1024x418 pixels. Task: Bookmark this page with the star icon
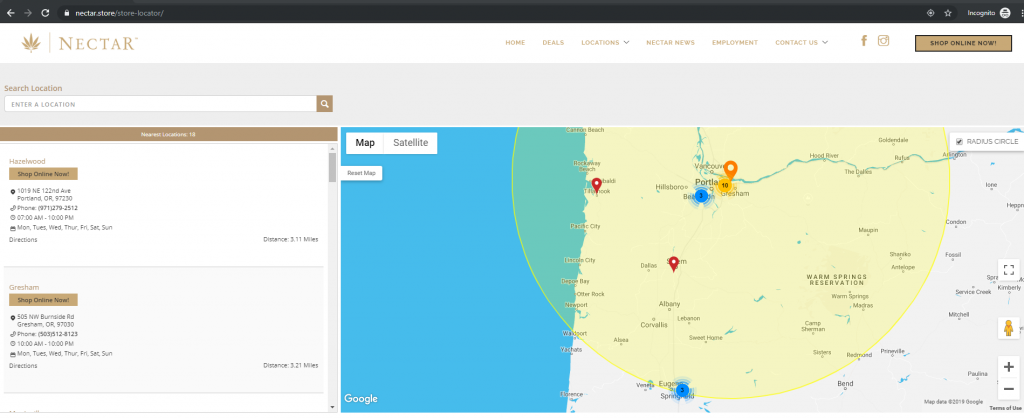pyautogui.click(x=948, y=13)
